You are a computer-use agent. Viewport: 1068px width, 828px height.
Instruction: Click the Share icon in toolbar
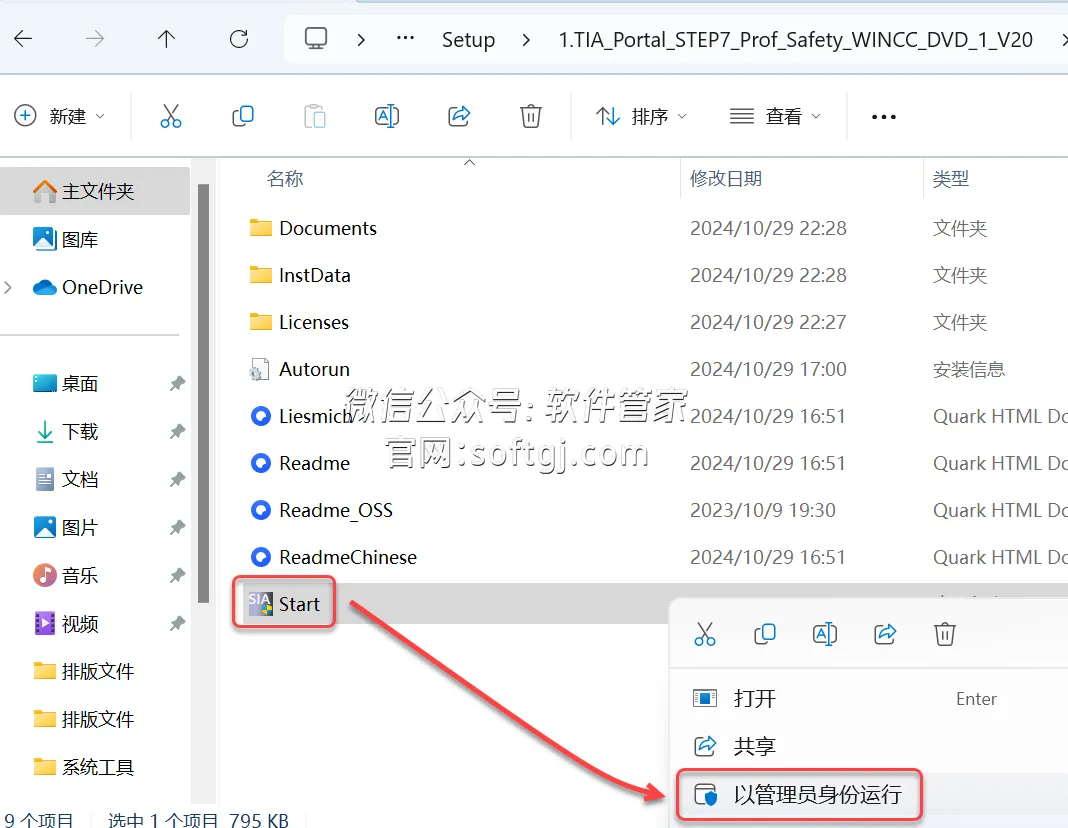click(459, 116)
